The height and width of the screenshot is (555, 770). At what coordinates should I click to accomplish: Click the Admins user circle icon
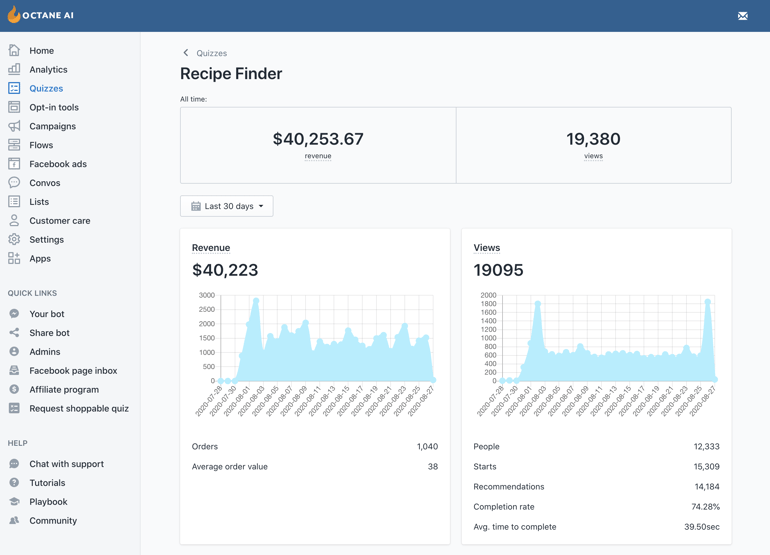coord(14,351)
